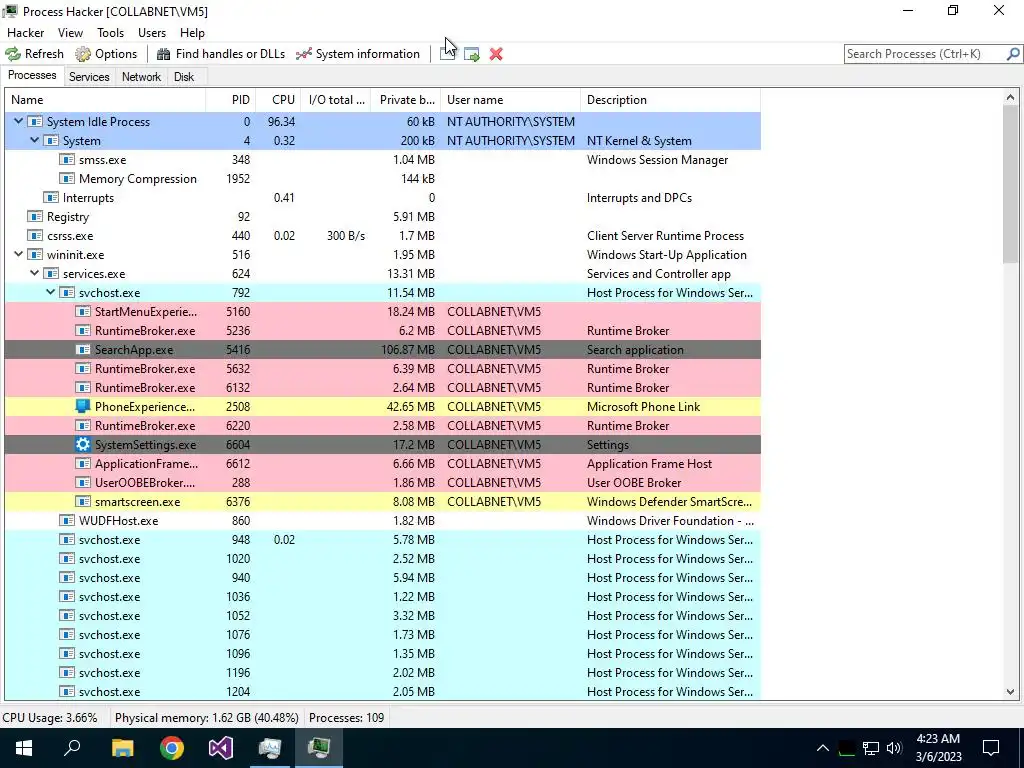
Task: Select RuntimeBroker.exe with PID 6220
Action: click(x=383, y=425)
